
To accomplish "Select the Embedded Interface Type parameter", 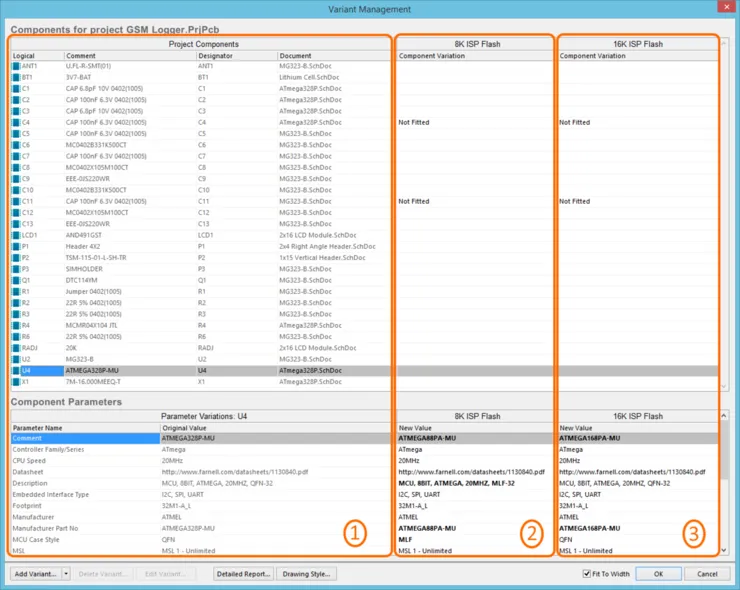I will tap(85, 495).
